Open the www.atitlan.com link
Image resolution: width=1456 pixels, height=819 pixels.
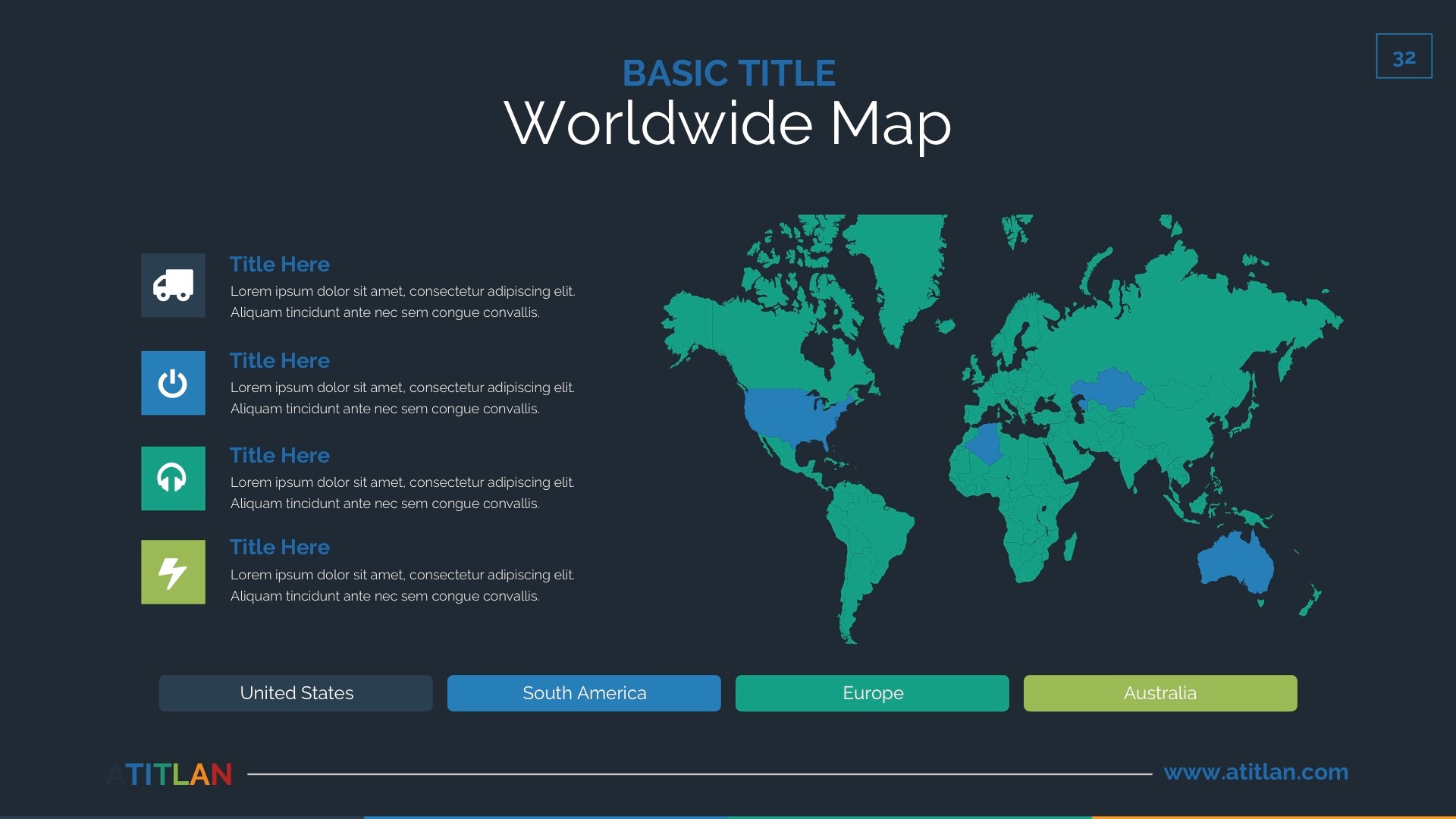[x=1256, y=772]
